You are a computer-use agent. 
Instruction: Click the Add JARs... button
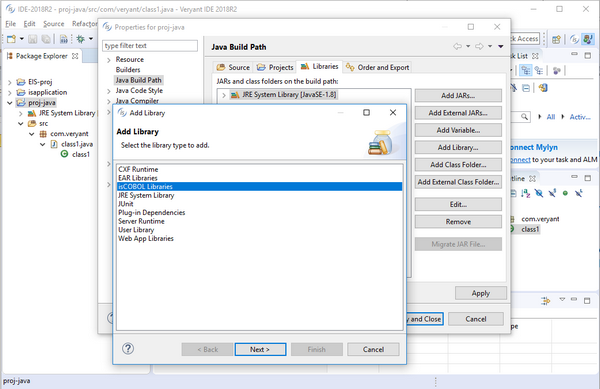pyautogui.click(x=458, y=96)
